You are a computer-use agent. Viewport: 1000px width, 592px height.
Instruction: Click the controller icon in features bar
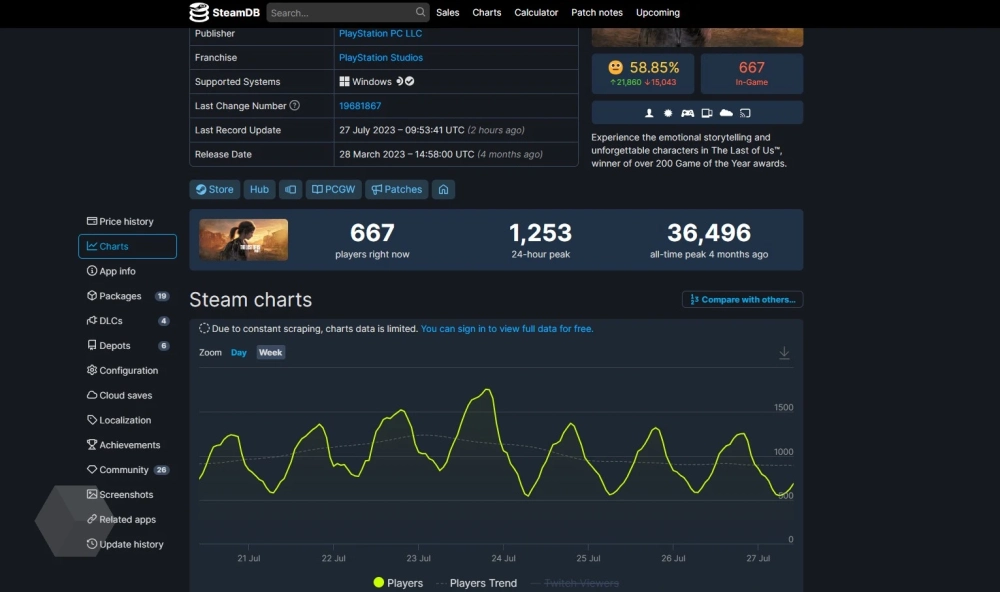687,113
